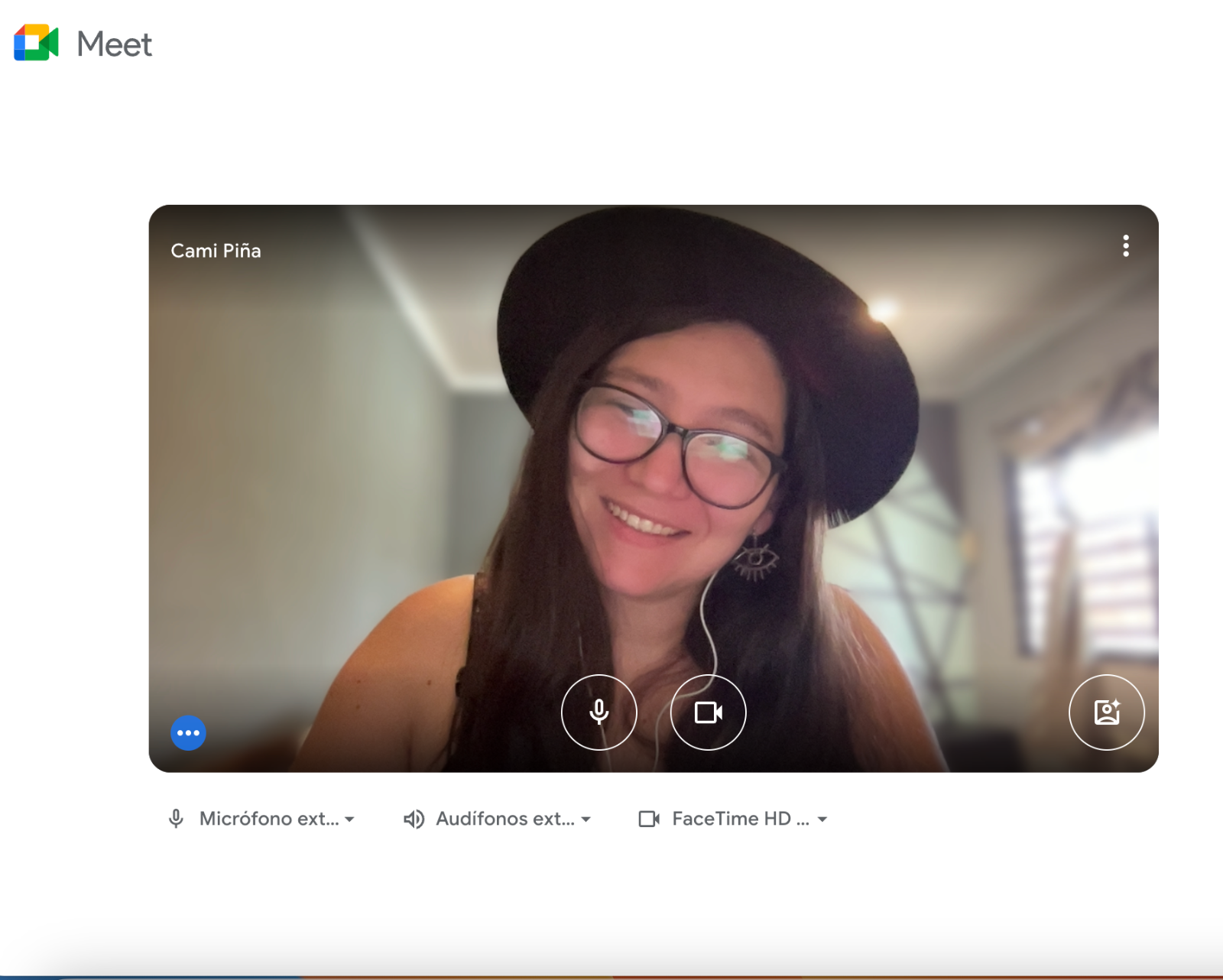Click the speaker icon beside Audífonos

coord(414,819)
